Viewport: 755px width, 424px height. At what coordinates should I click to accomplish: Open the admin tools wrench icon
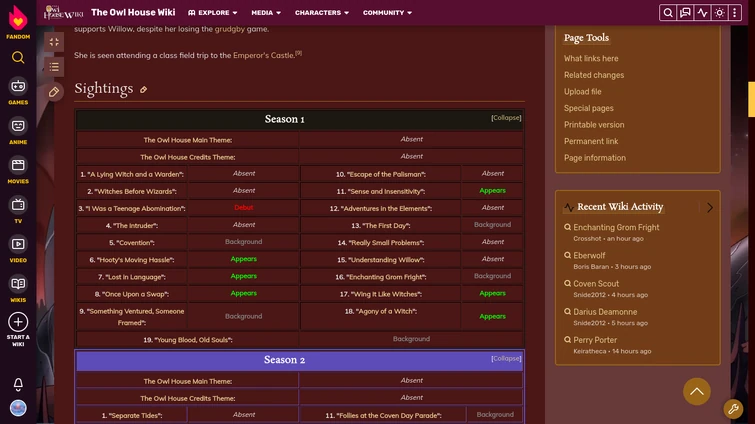(733, 409)
